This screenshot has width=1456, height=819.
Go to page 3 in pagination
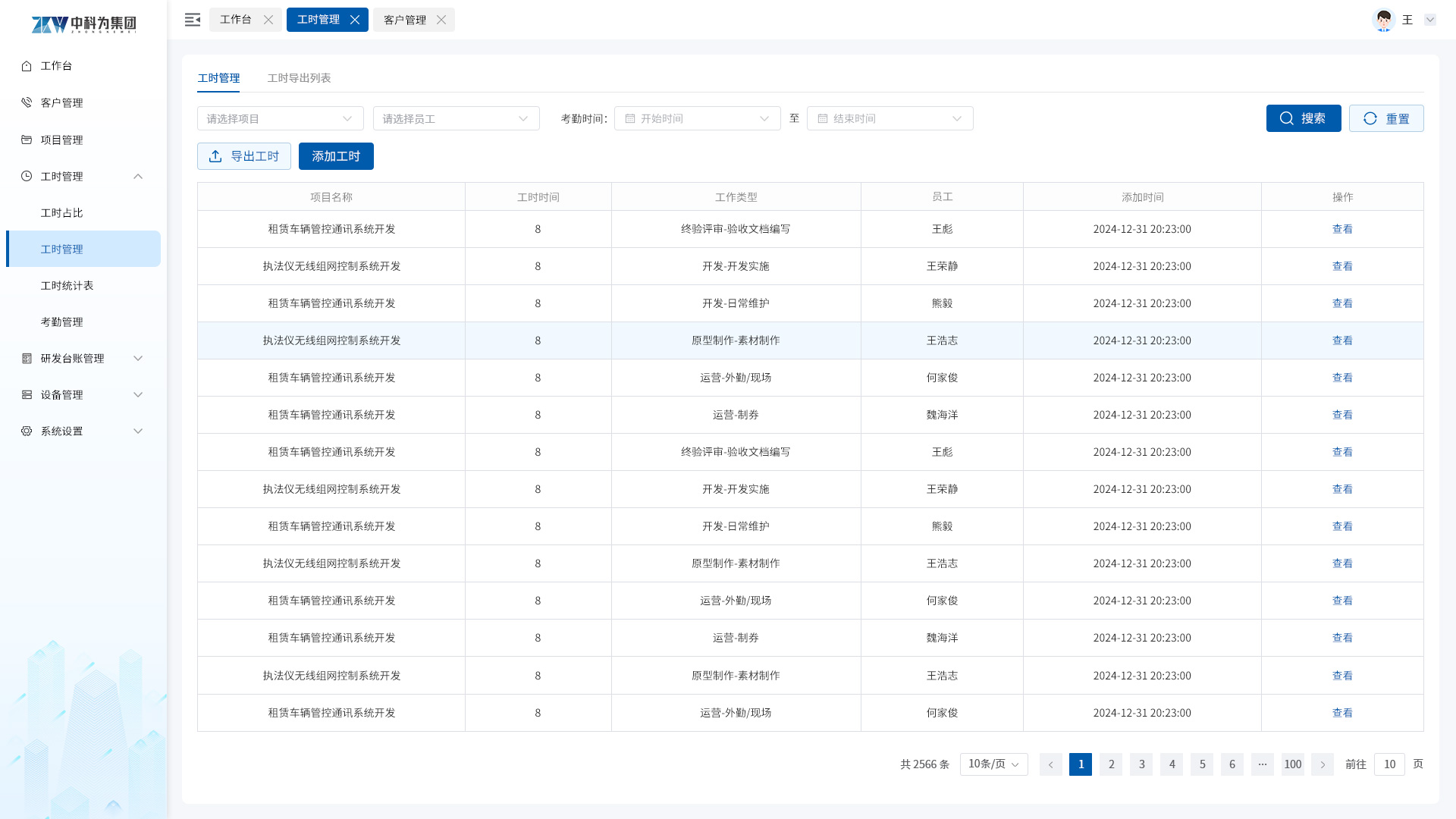(1141, 764)
